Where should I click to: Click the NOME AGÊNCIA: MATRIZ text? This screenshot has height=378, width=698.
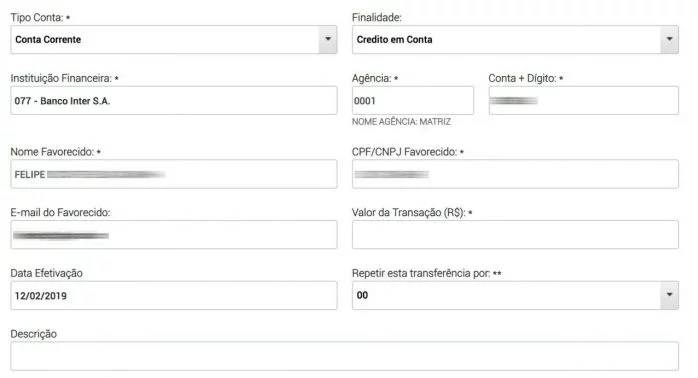[401, 122]
